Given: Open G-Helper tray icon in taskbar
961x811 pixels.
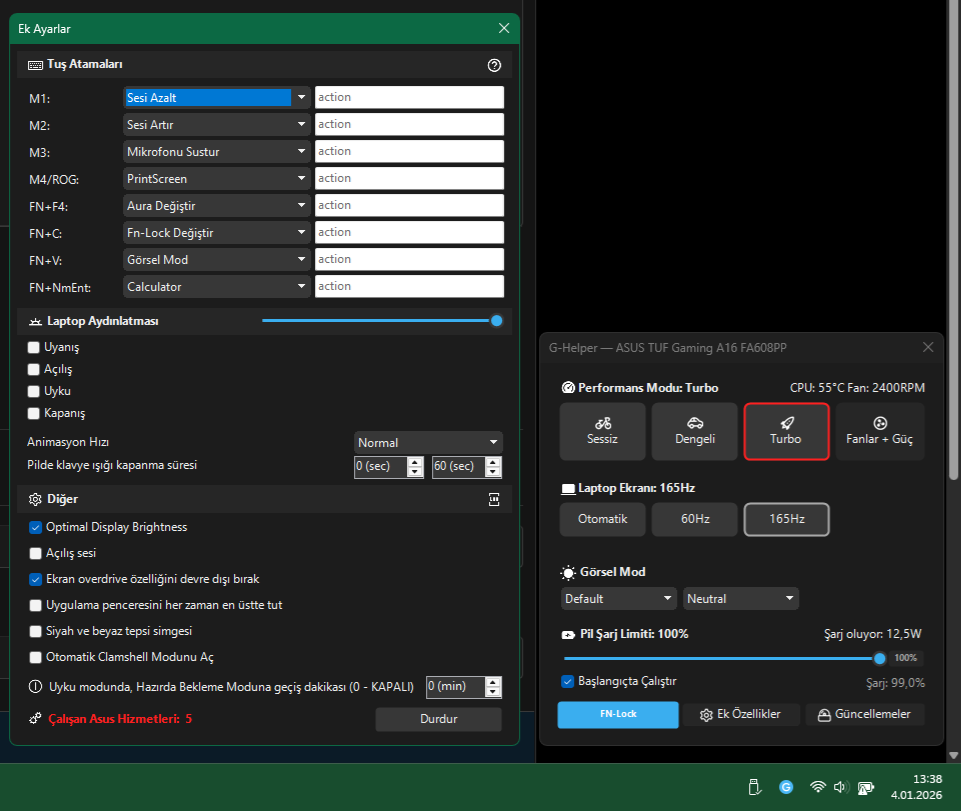Looking at the screenshot, I should (x=786, y=787).
